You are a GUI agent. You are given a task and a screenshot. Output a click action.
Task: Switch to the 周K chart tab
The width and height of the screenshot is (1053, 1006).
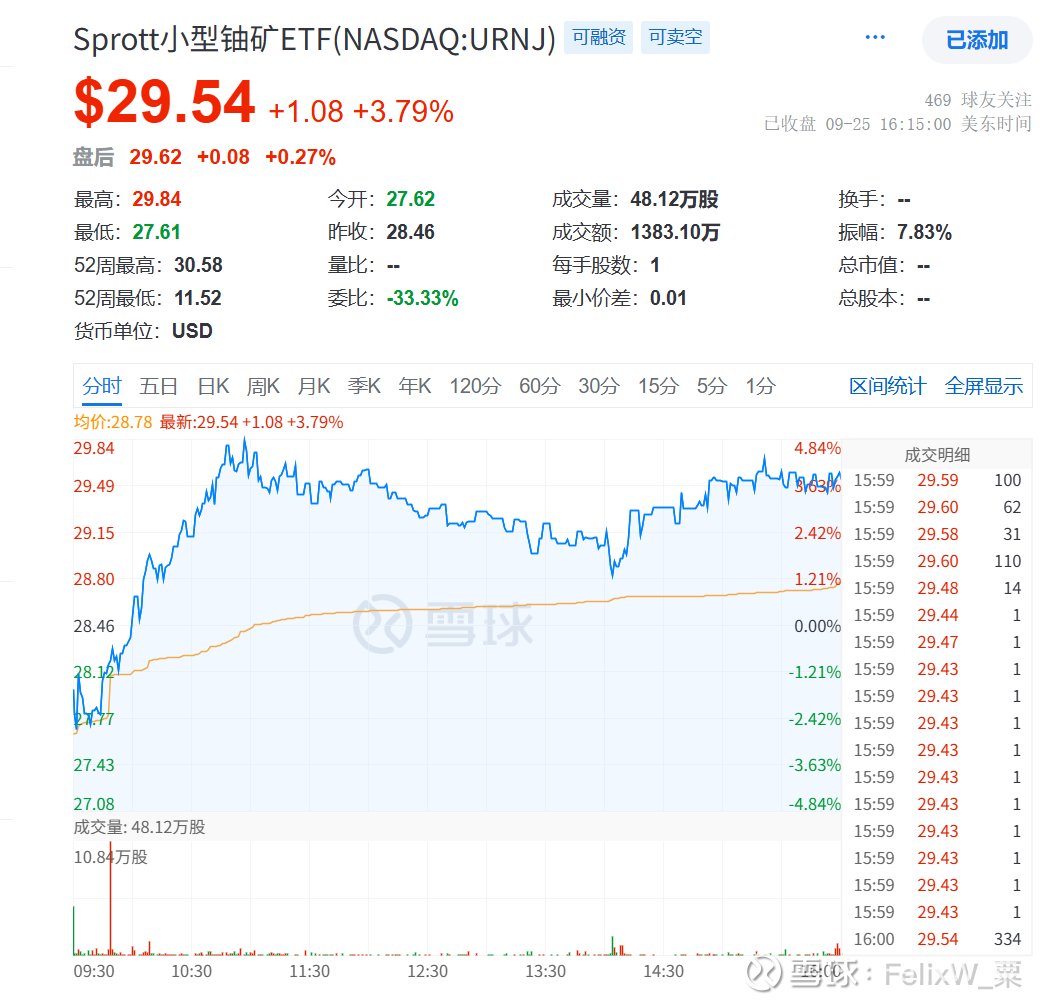coord(263,387)
